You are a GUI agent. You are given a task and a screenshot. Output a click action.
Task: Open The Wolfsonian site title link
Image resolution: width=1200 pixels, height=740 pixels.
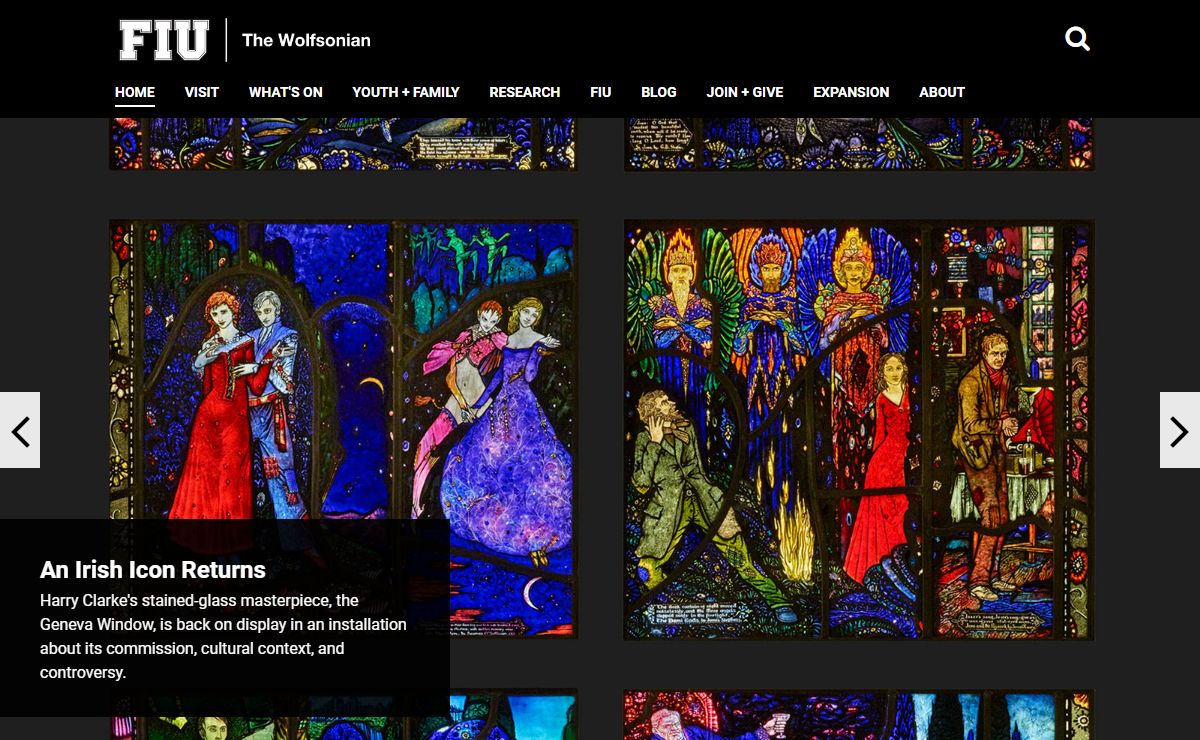(x=306, y=40)
